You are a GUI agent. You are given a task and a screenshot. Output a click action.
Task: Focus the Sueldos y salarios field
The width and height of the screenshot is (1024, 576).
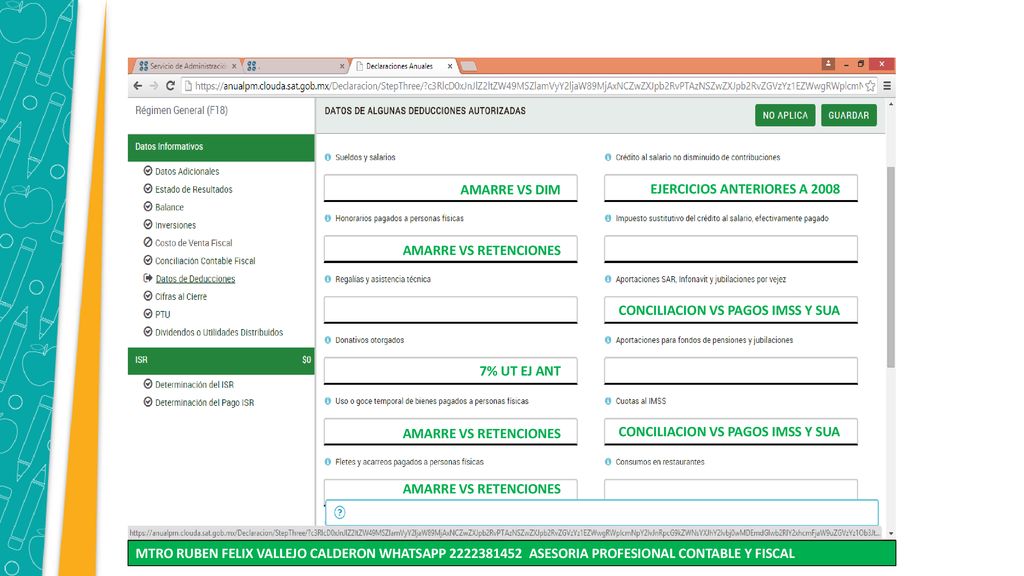tap(451, 188)
